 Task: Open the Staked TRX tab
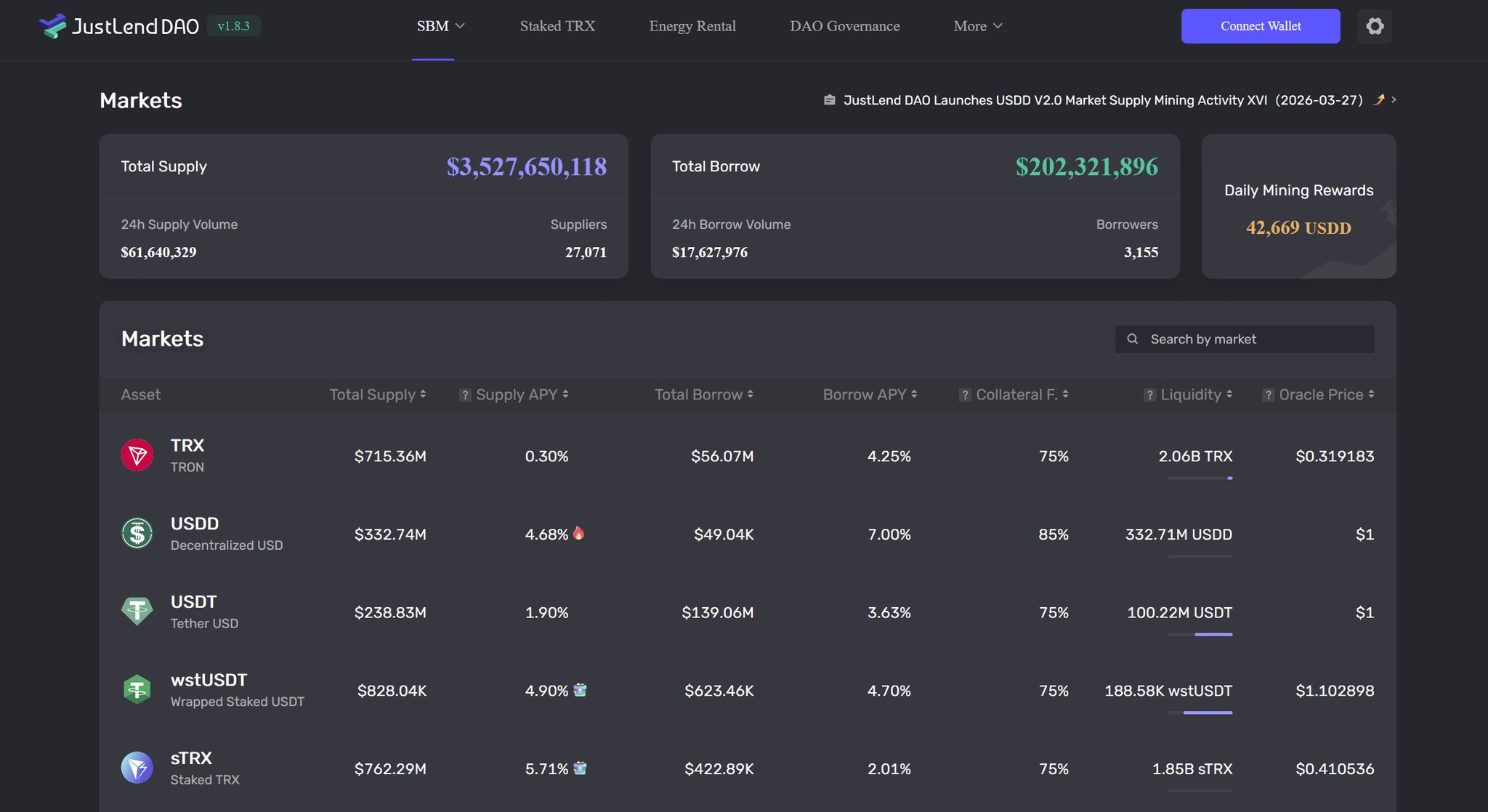point(557,26)
